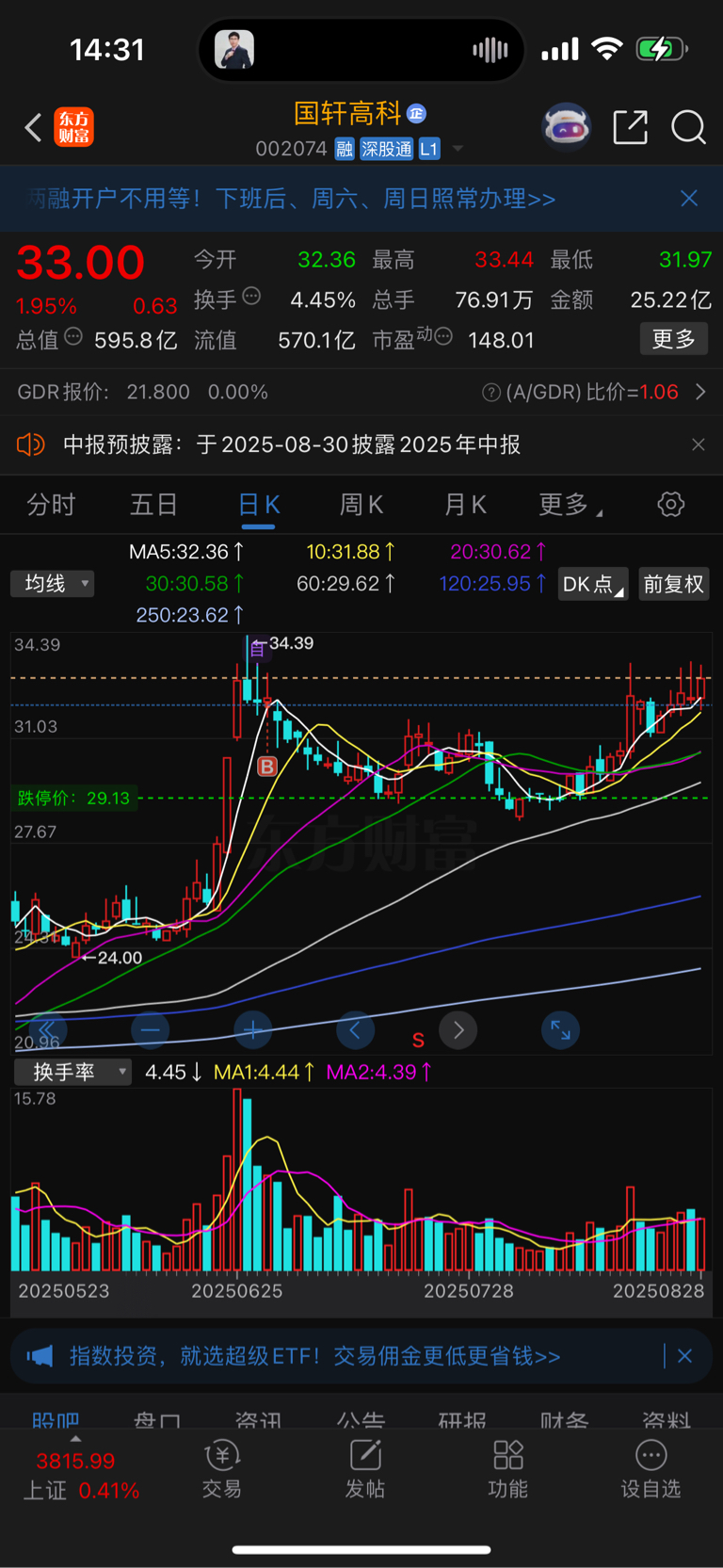The image size is (723, 1568).
Task: Tap the red B buy marker
Action: (267, 767)
